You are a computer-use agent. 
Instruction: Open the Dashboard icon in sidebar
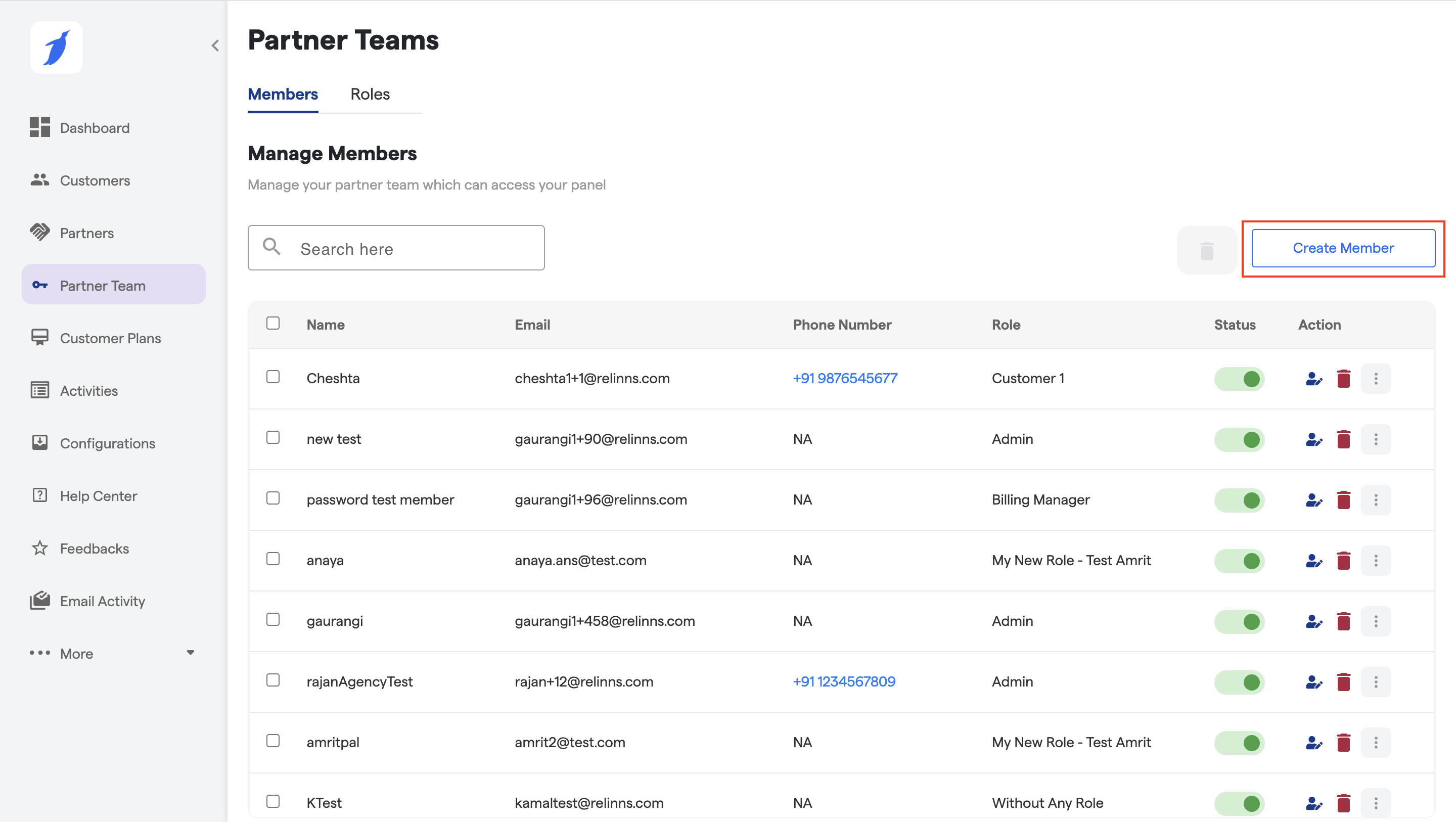(39, 127)
